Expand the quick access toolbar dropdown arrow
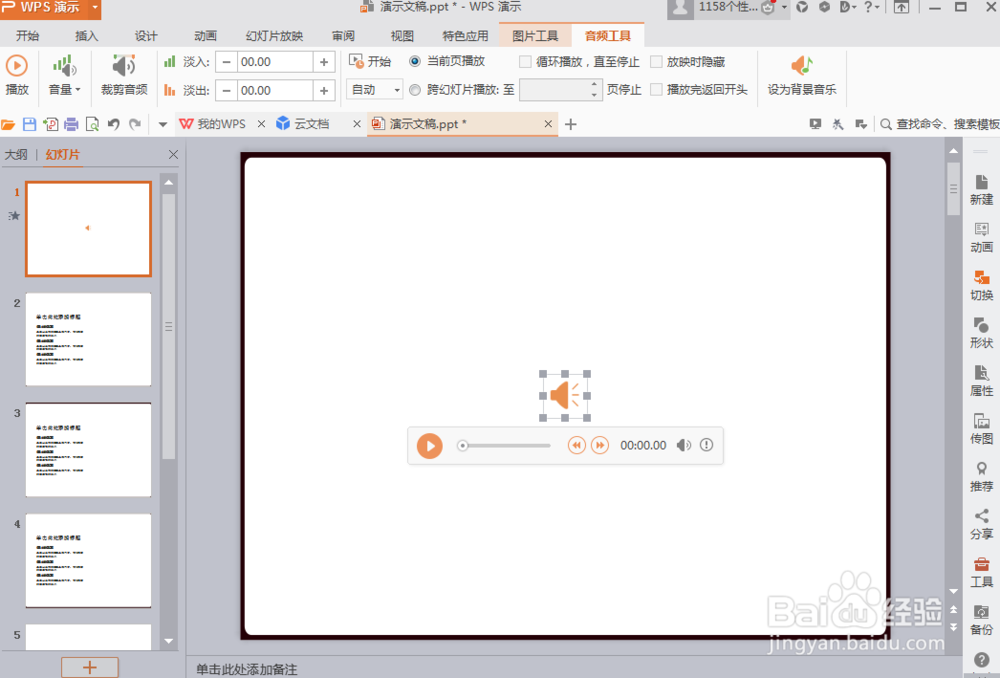 click(163, 124)
